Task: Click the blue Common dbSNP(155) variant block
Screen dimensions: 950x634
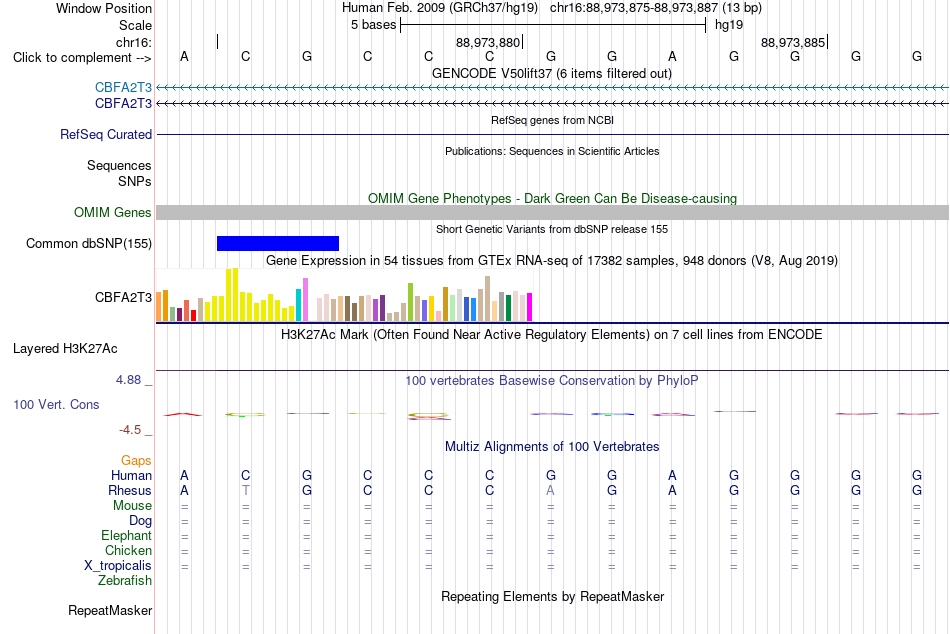Action: click(277, 243)
